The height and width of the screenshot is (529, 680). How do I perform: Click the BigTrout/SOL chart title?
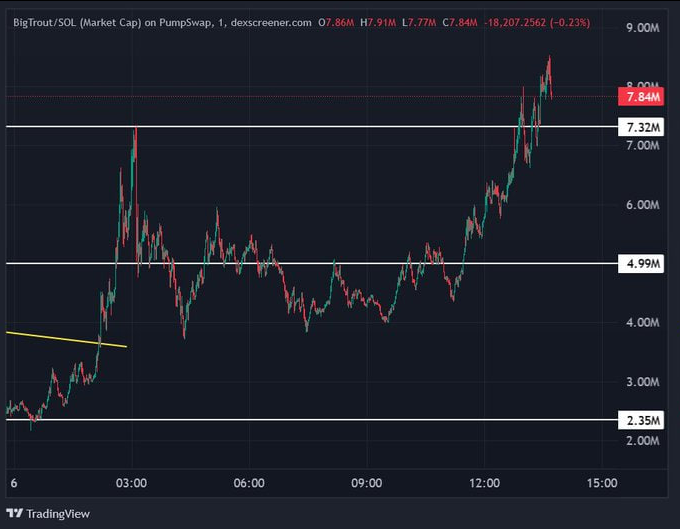tap(162, 23)
